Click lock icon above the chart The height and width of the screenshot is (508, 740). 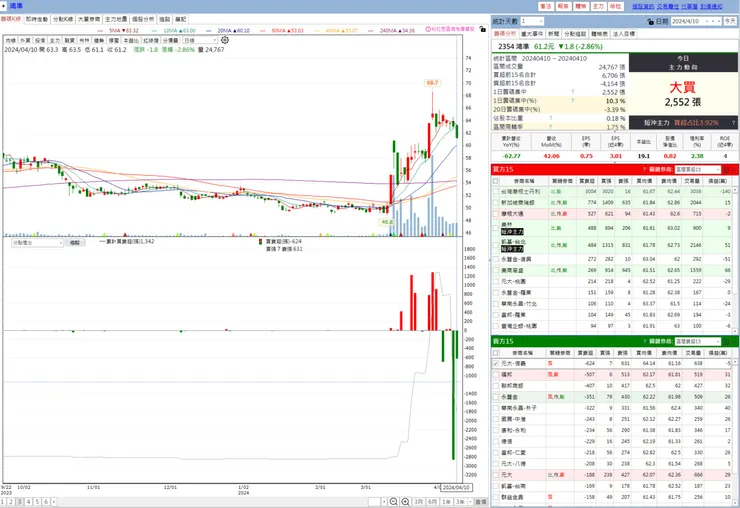point(482,29)
